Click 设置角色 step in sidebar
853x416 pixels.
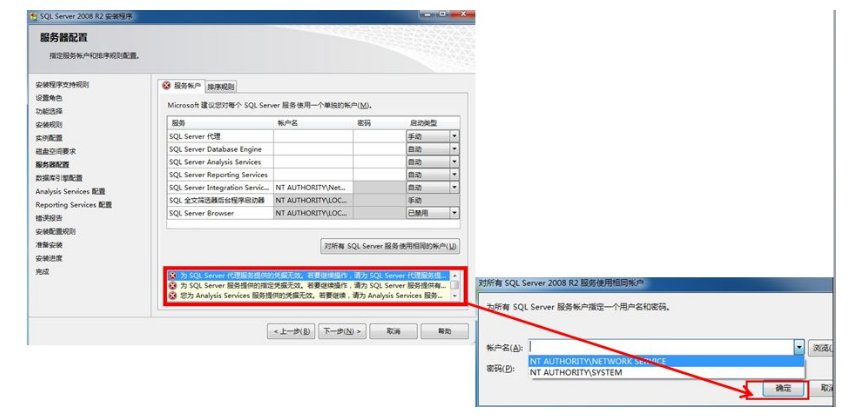pyautogui.click(x=49, y=98)
